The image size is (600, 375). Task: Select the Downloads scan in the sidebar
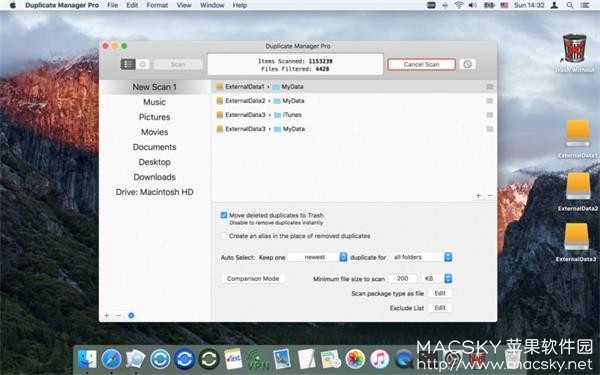pos(155,177)
